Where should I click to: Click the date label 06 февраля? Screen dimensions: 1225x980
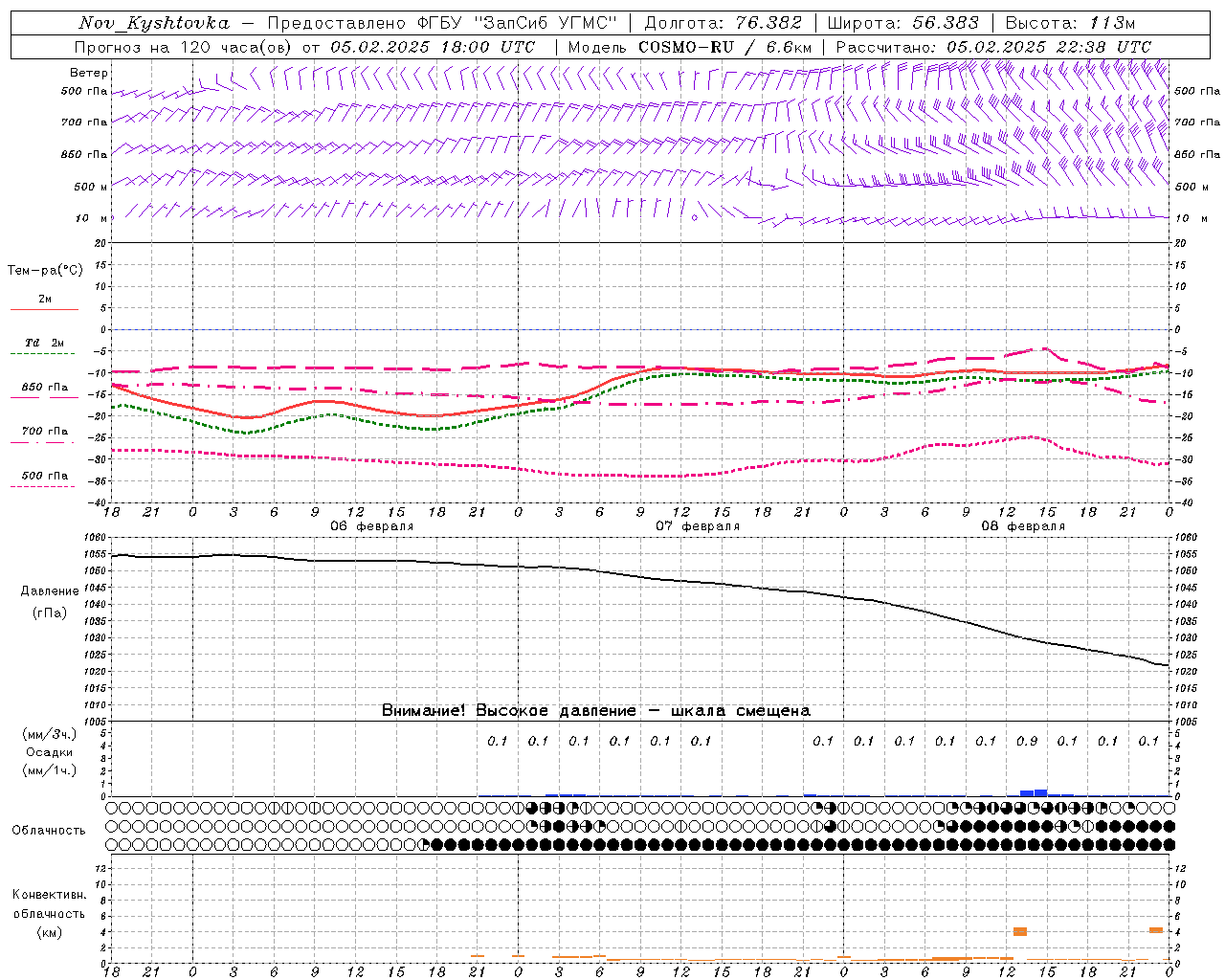tap(372, 526)
